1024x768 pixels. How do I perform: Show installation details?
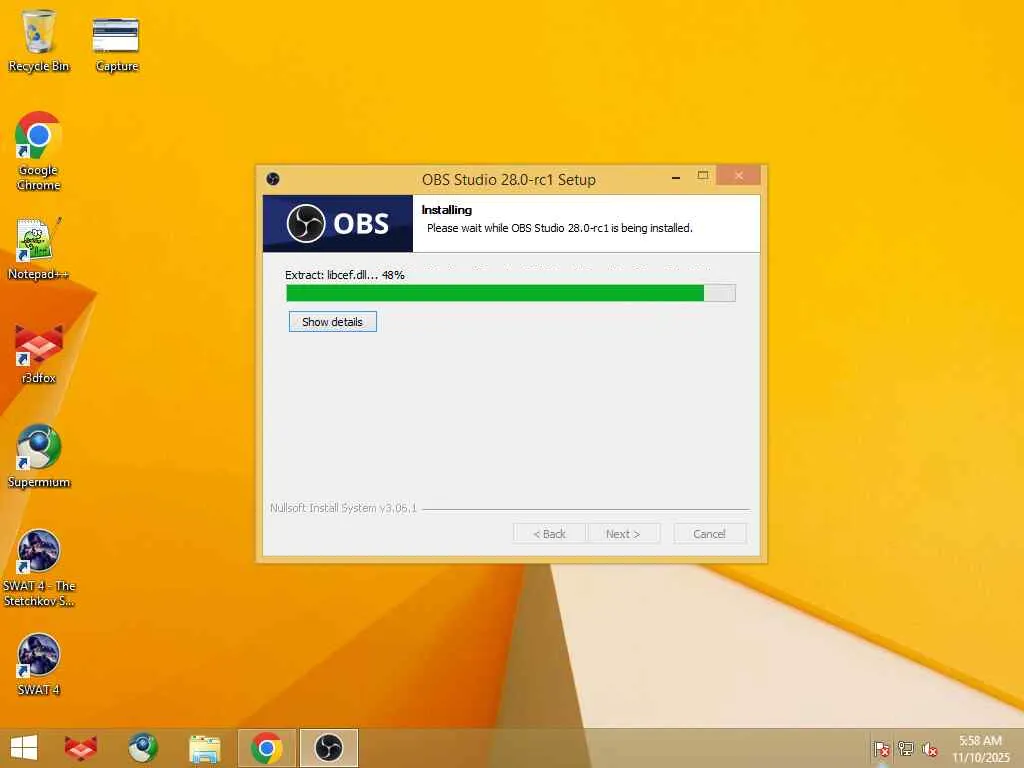click(332, 322)
